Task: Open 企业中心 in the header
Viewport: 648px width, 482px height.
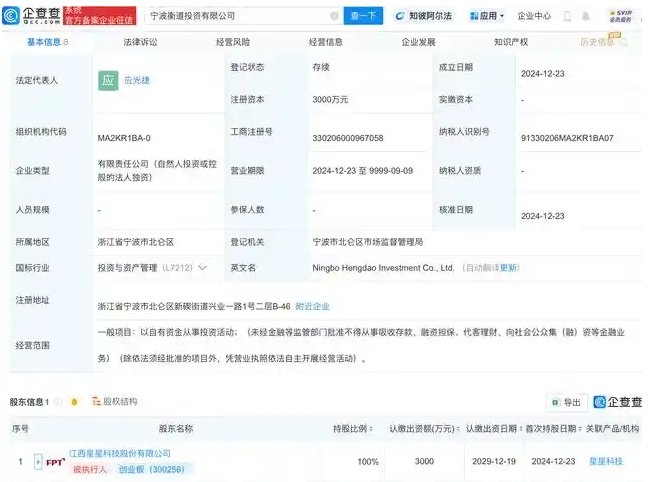Action: click(534, 16)
